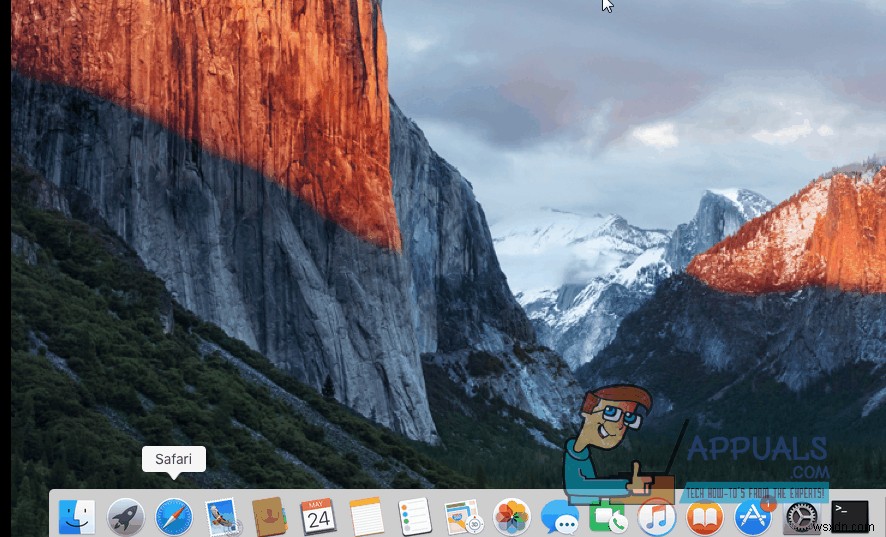886x537 pixels.
Task: Open System Preferences gear icon
Action: tap(802, 517)
